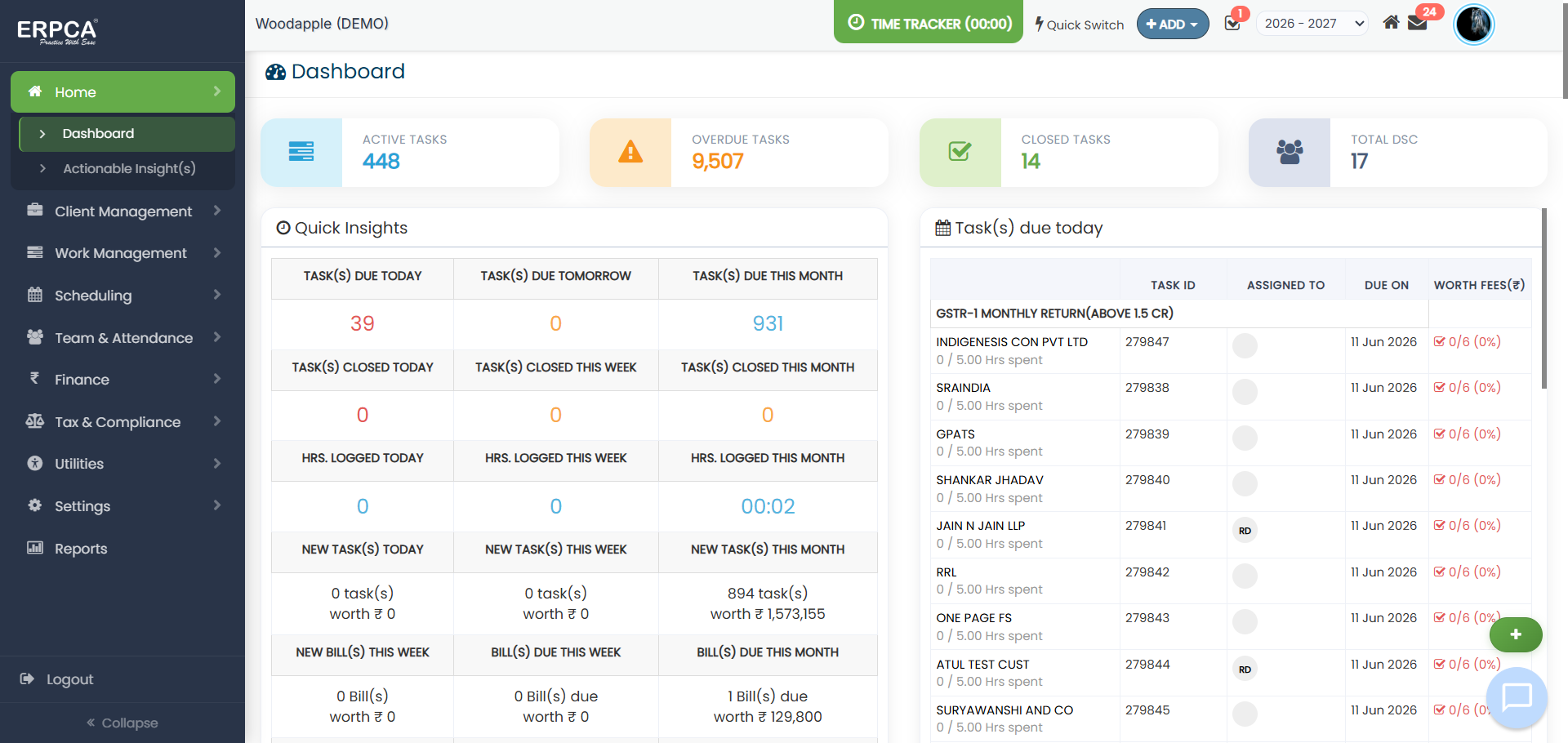The height and width of the screenshot is (743, 1568).
Task: Click the Closed Tasks check icon tile
Action: tap(960, 152)
